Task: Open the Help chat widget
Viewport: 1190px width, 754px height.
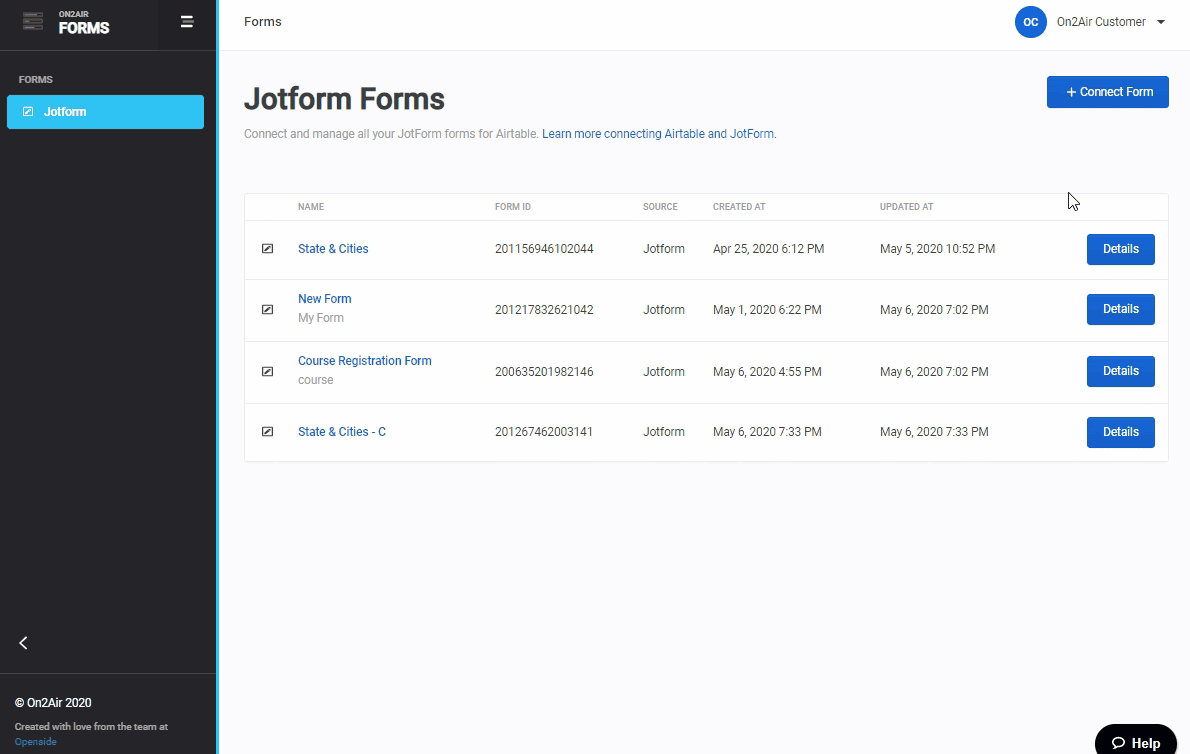Action: (1136, 742)
